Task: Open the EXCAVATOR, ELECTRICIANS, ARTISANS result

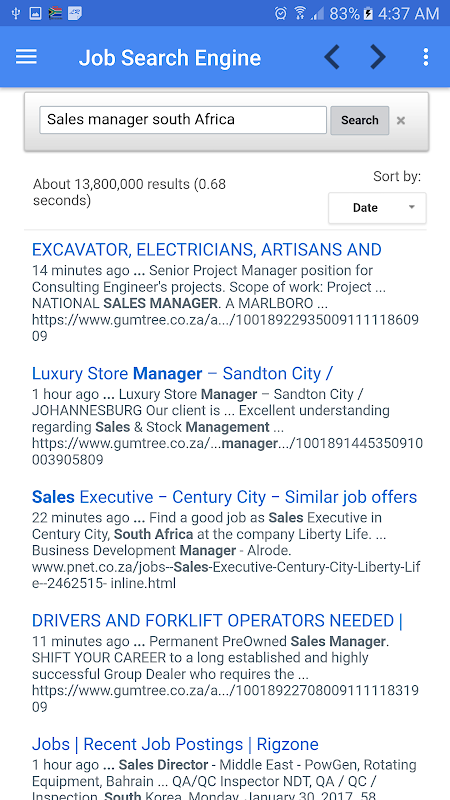Action: 207,249
